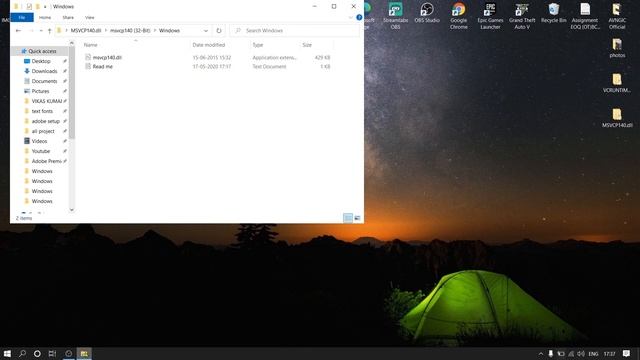This screenshot has height=360, width=640.
Task: Select the VCRUNTIM desktop archive icon
Action: coord(617,83)
